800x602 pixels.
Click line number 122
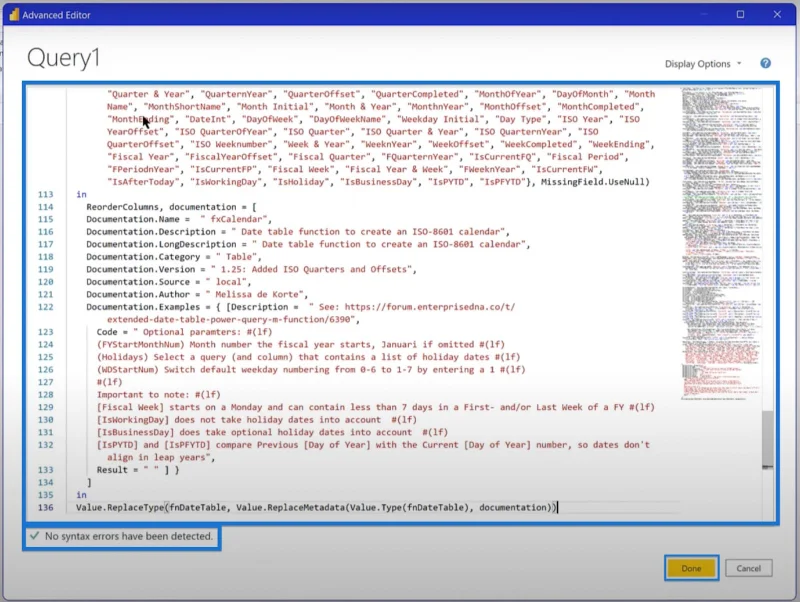(x=45, y=307)
